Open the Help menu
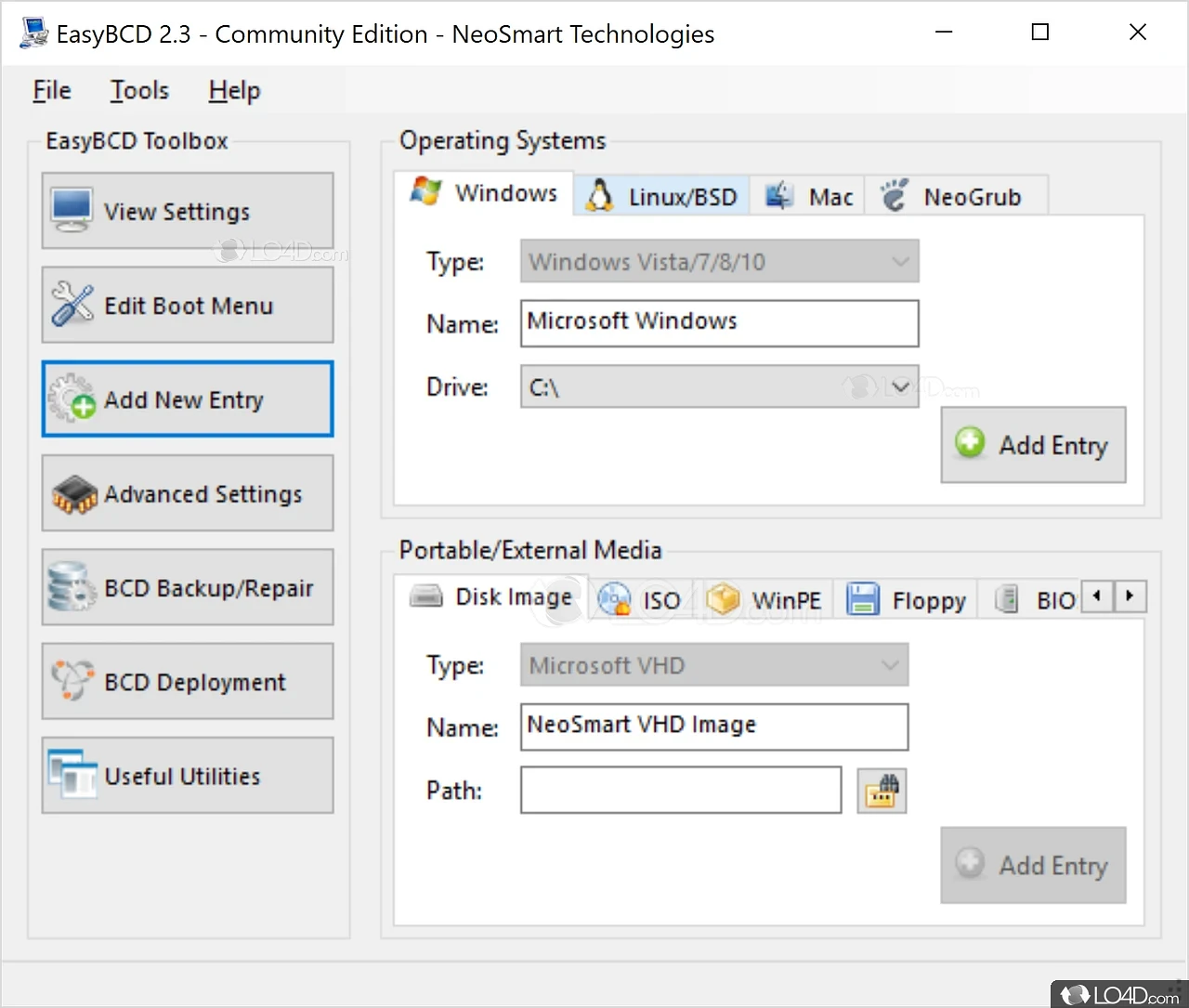 (x=234, y=90)
